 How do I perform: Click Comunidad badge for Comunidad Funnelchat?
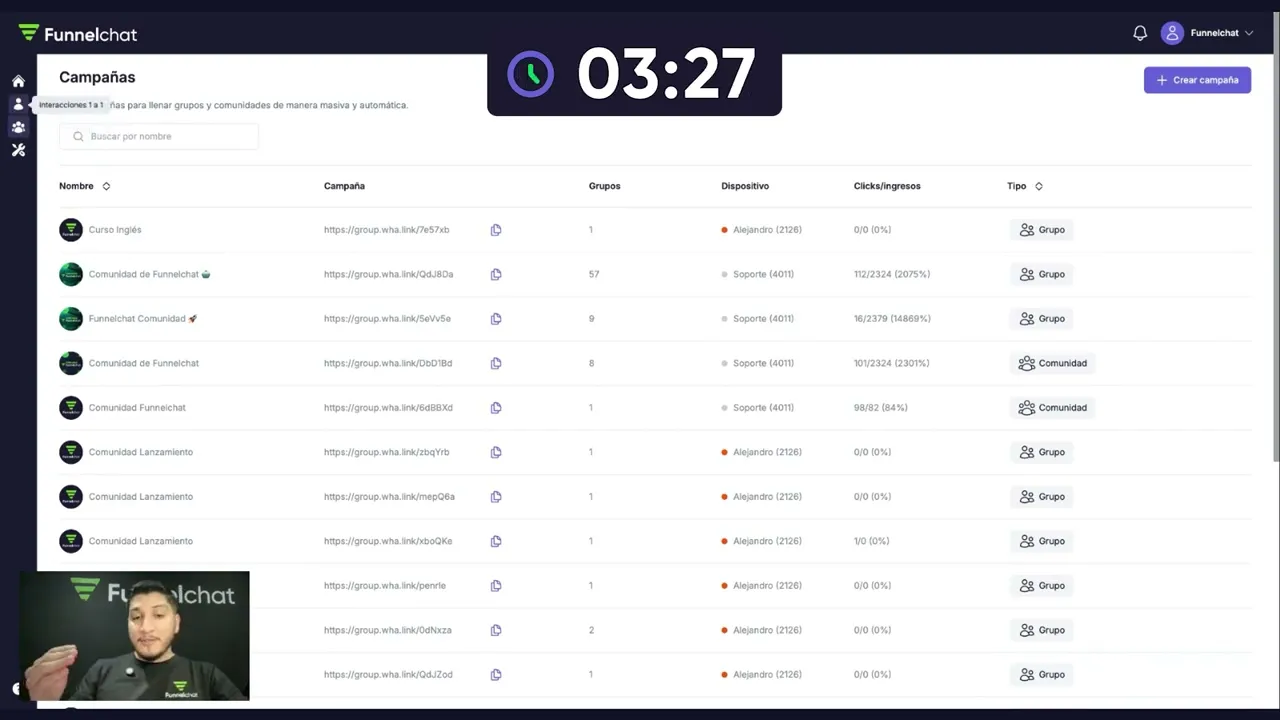click(x=1052, y=408)
